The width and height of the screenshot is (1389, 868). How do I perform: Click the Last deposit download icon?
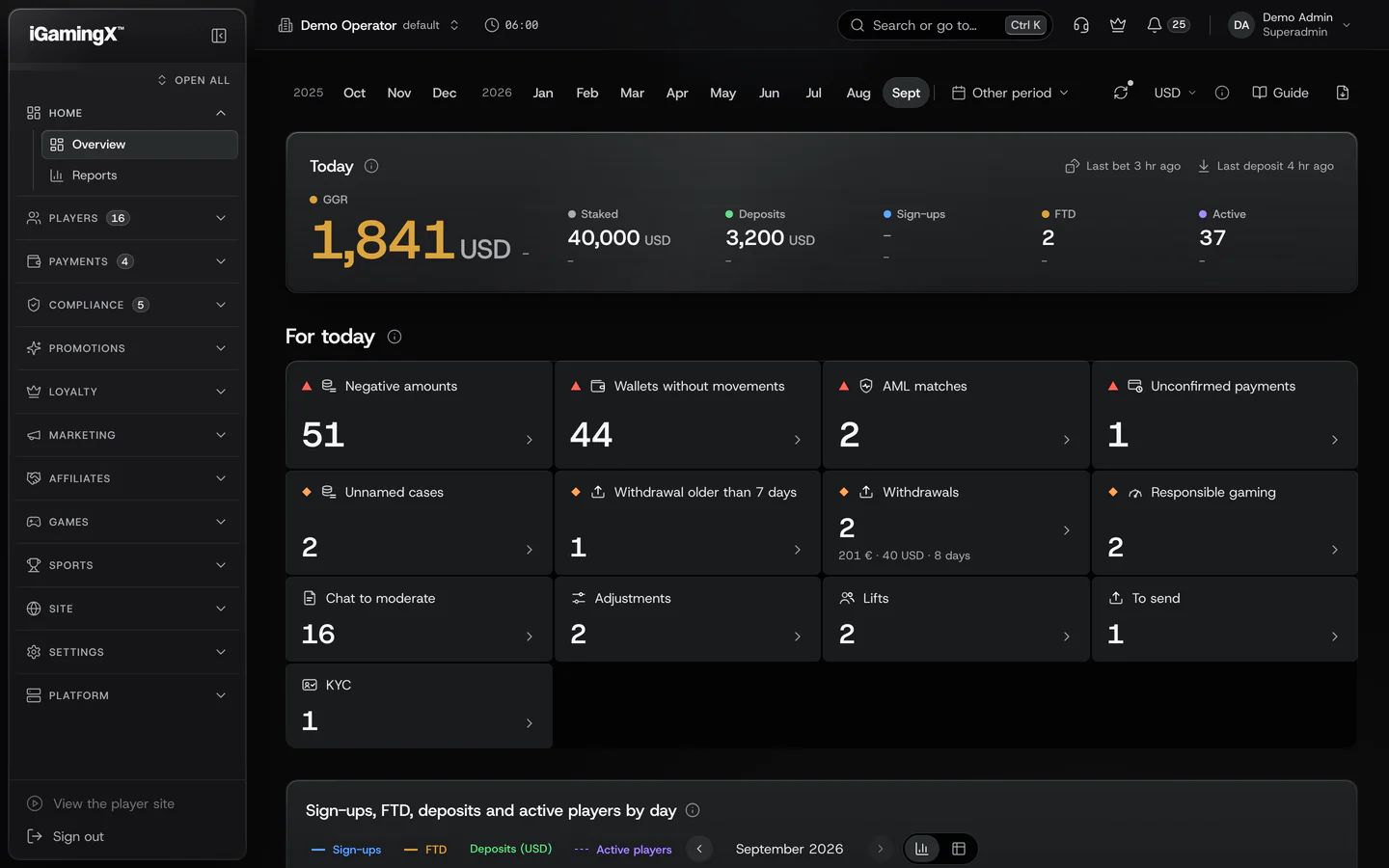(x=1204, y=166)
